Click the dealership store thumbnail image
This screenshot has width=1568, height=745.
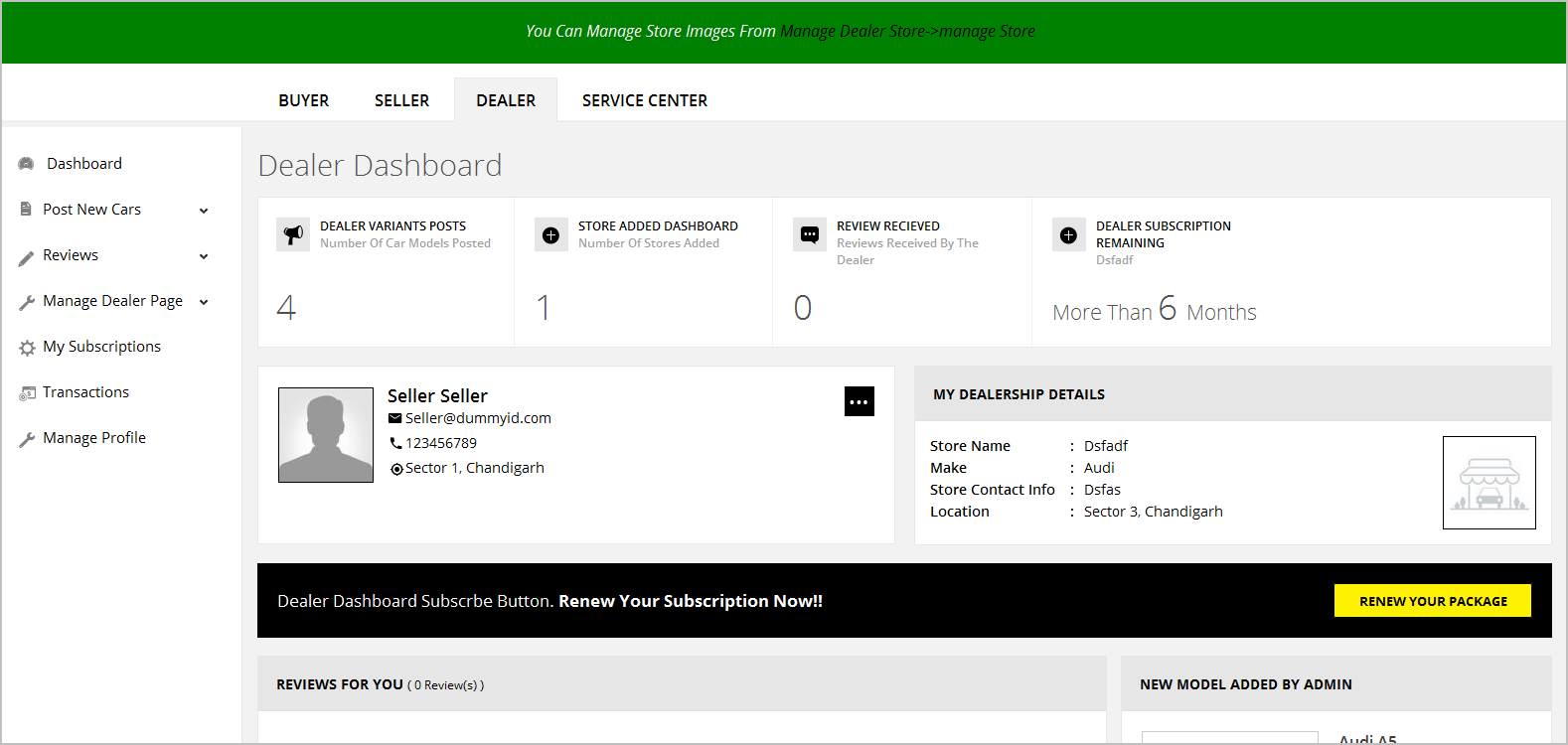point(1490,483)
